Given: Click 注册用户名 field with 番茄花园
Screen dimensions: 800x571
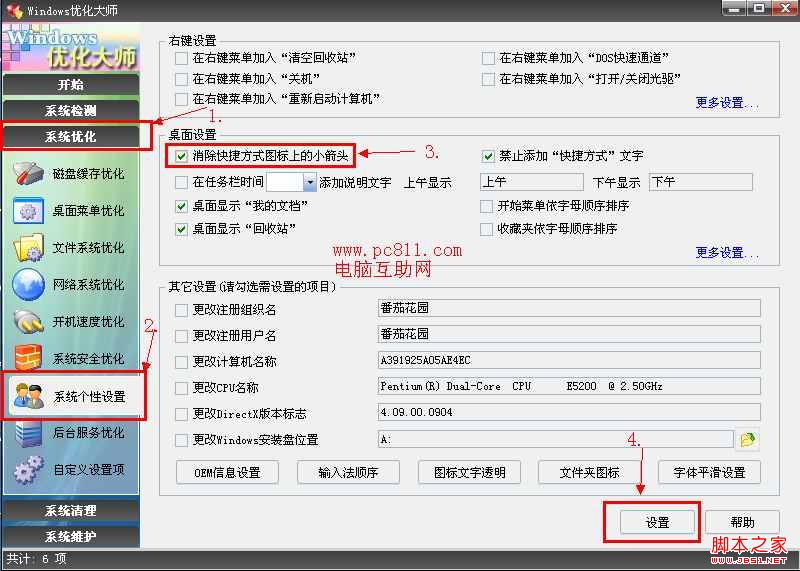Looking at the screenshot, I should point(569,334).
